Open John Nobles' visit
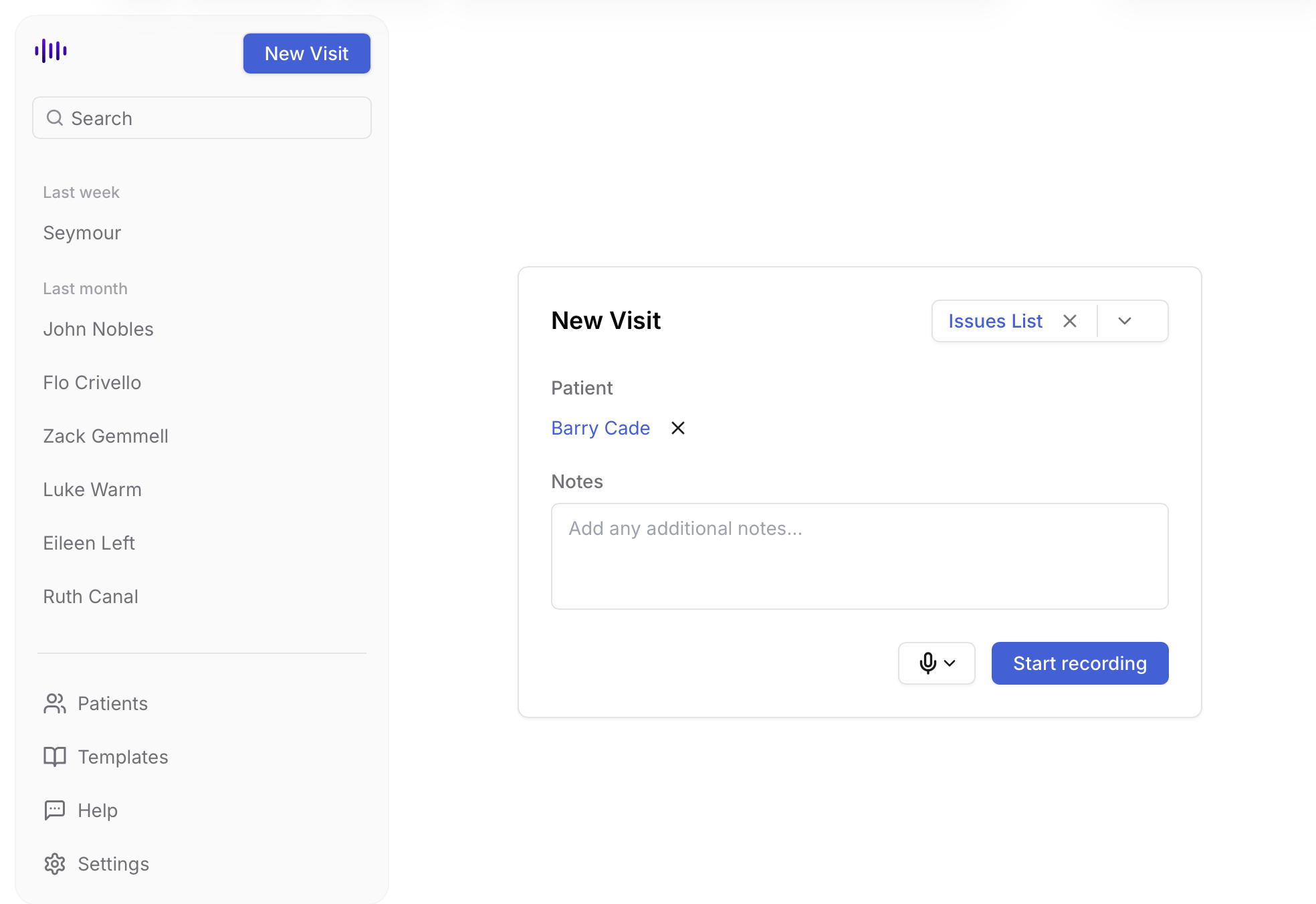 pyautogui.click(x=98, y=329)
